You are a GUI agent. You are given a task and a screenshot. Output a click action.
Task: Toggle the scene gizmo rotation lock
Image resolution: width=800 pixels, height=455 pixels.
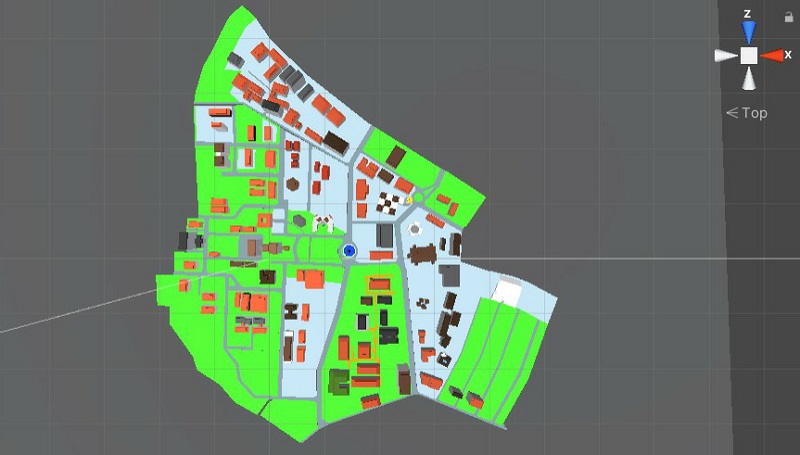(x=789, y=17)
